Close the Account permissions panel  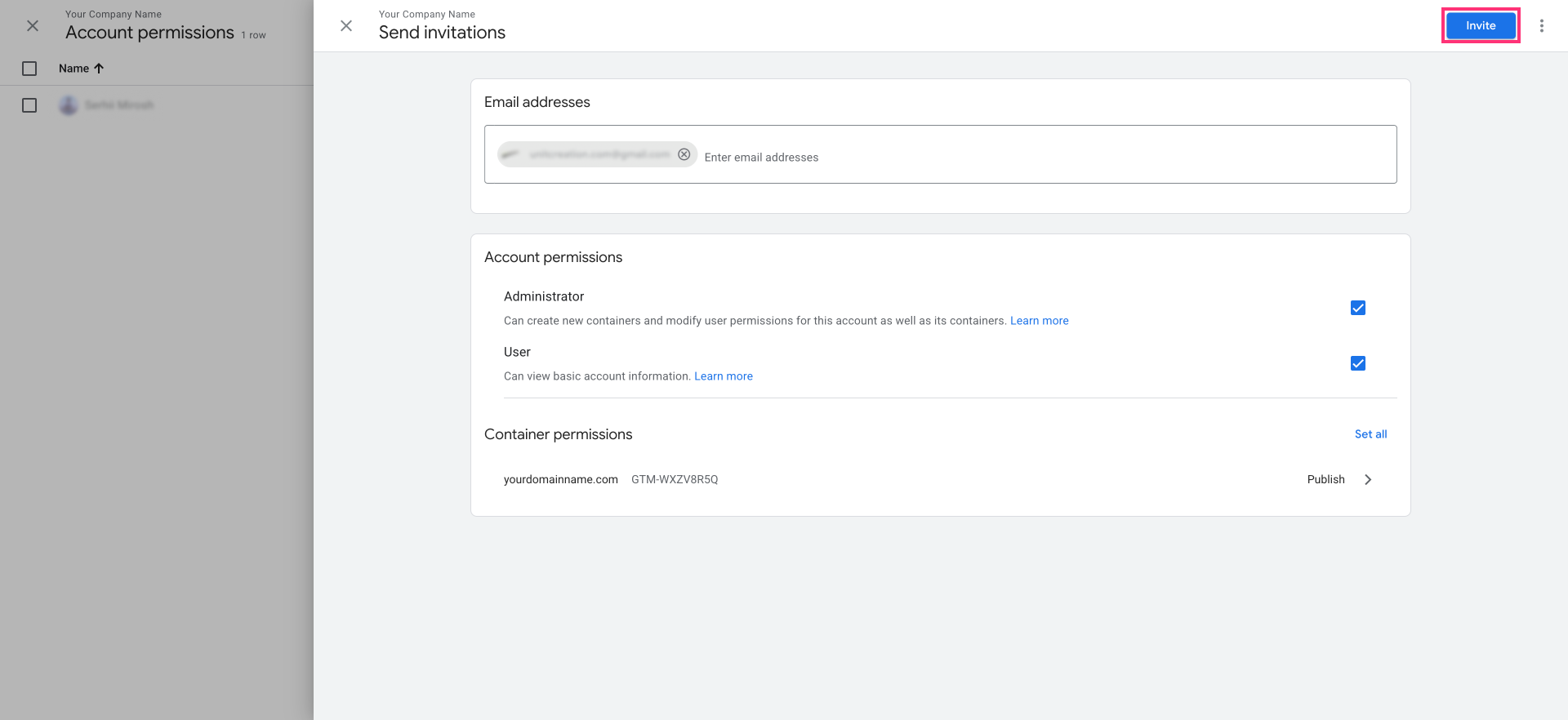(x=33, y=26)
